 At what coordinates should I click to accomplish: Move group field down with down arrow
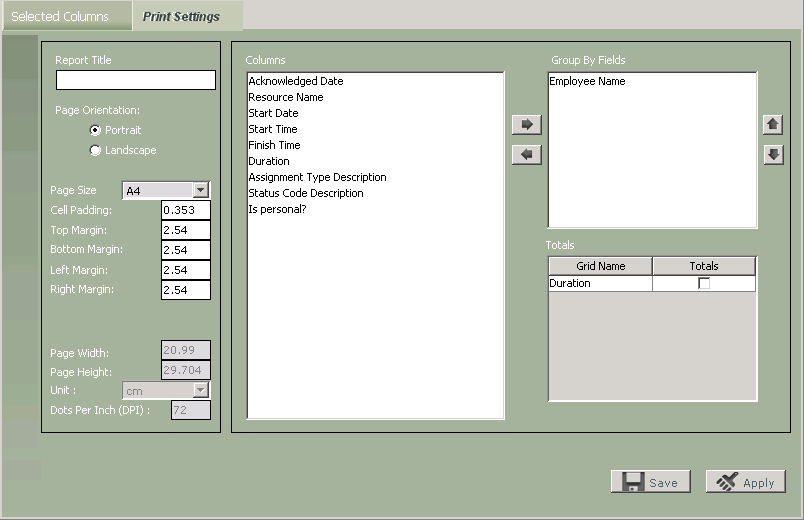773,155
